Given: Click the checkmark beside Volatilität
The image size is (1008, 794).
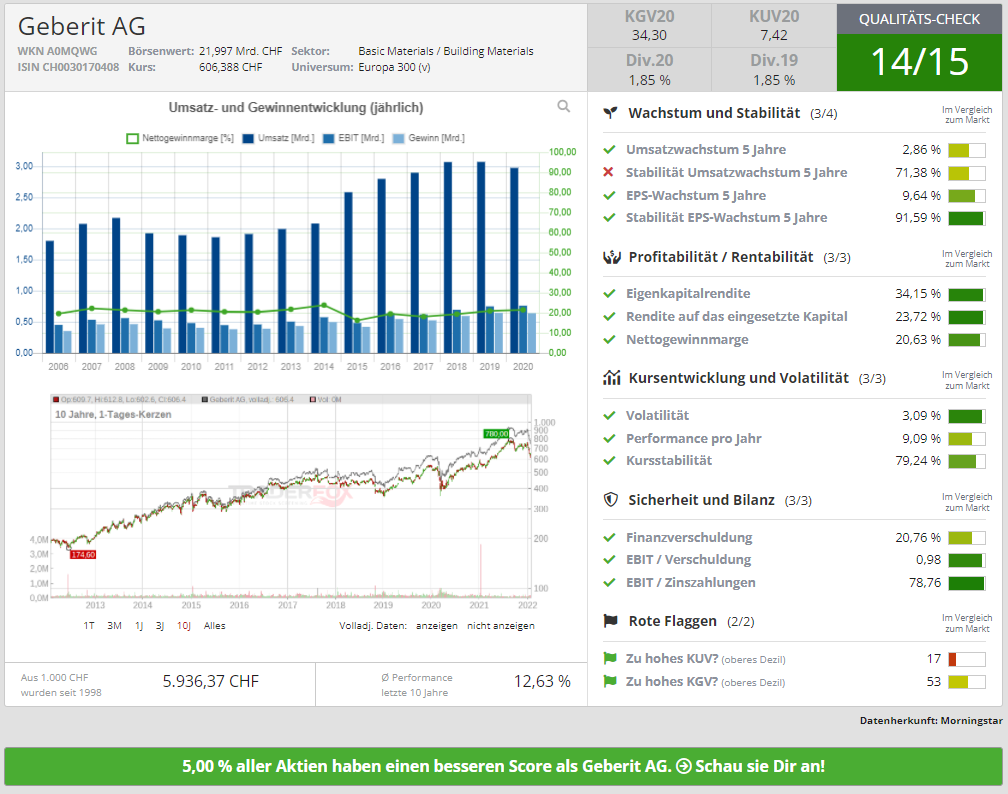Looking at the screenshot, I should click(x=609, y=415).
